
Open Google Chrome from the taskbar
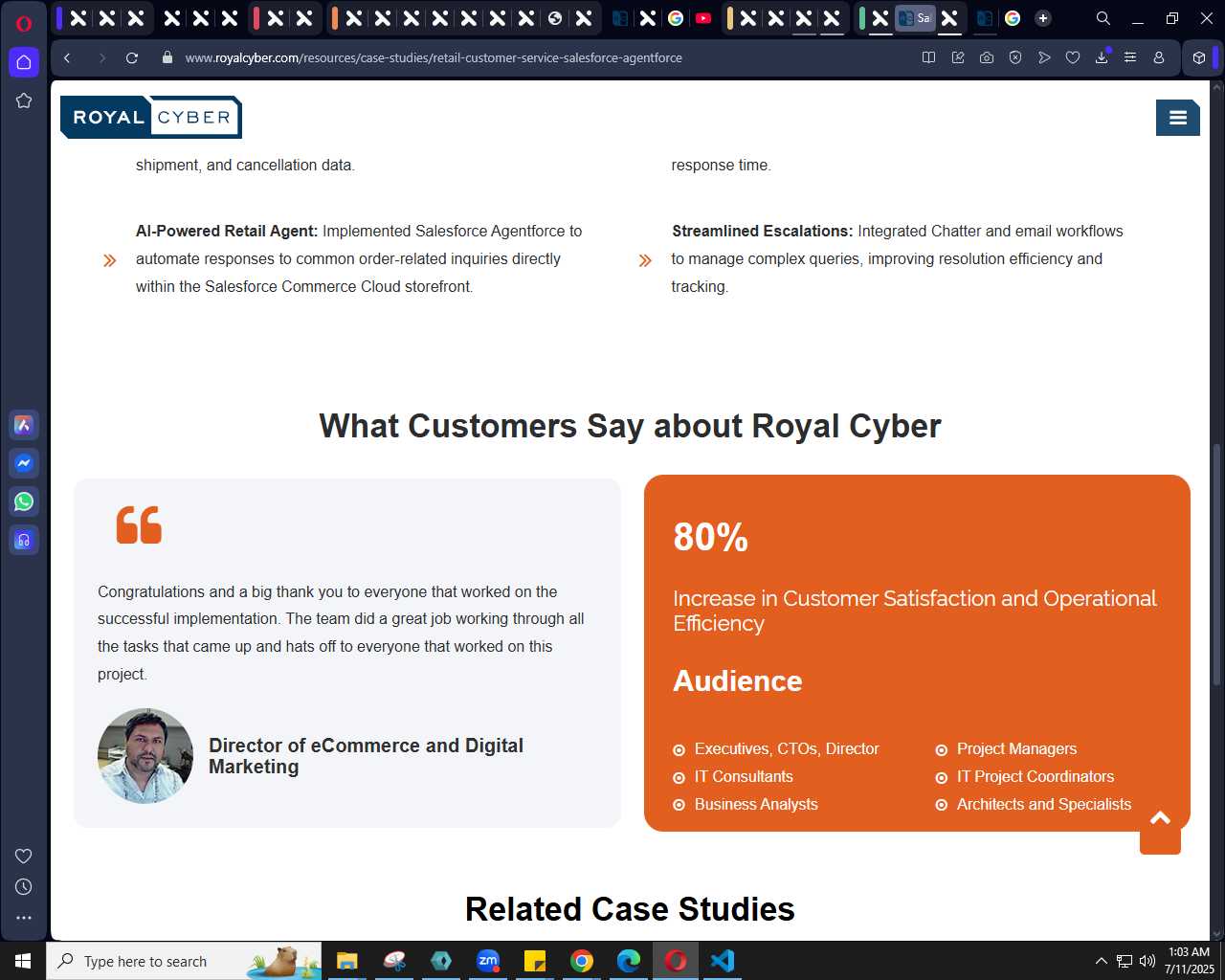582,961
